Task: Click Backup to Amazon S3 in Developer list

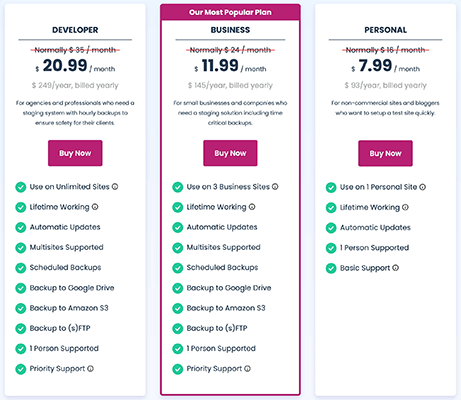Action: [69, 308]
